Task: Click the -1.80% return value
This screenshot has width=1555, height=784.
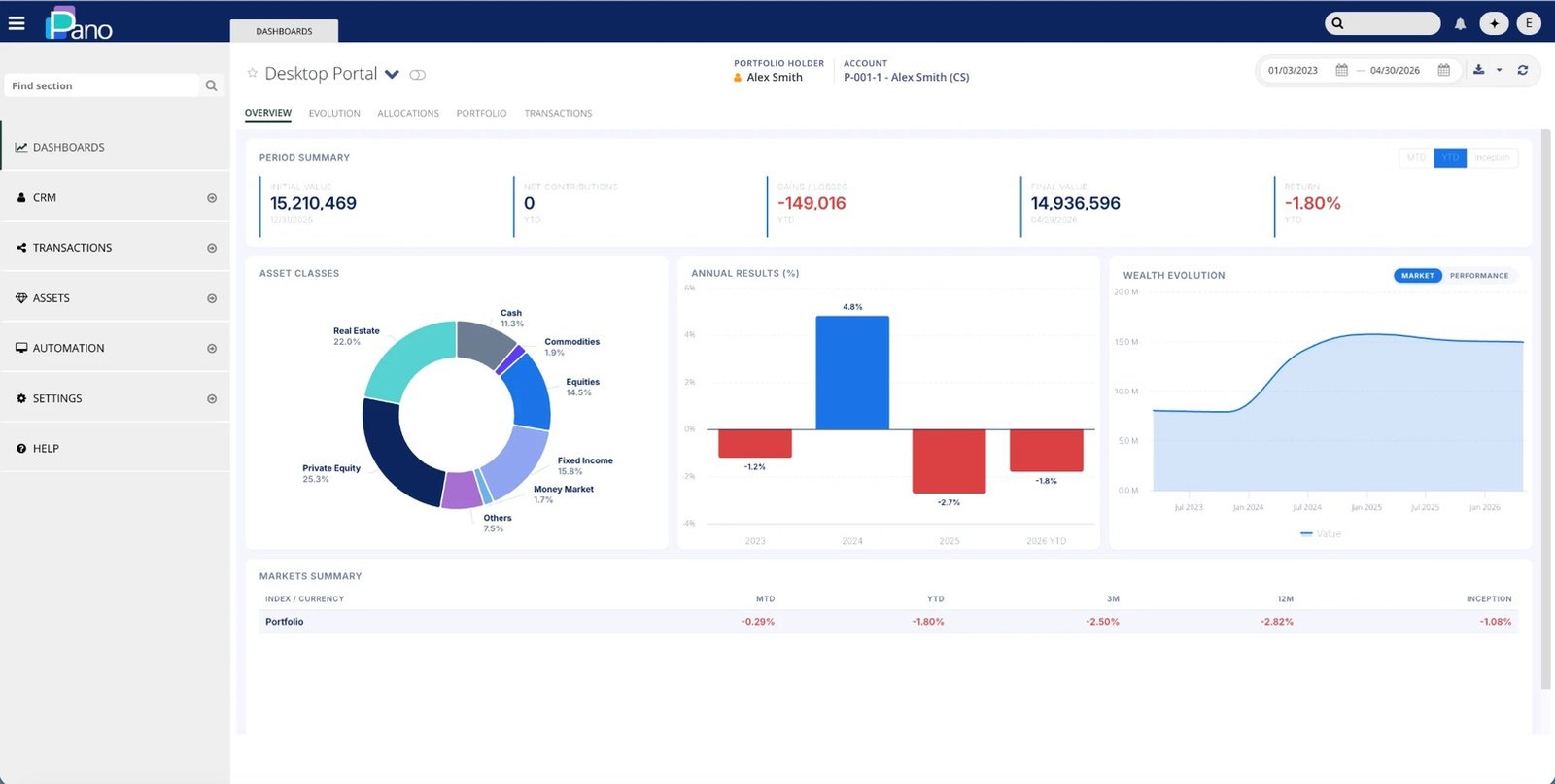Action: tap(1312, 203)
